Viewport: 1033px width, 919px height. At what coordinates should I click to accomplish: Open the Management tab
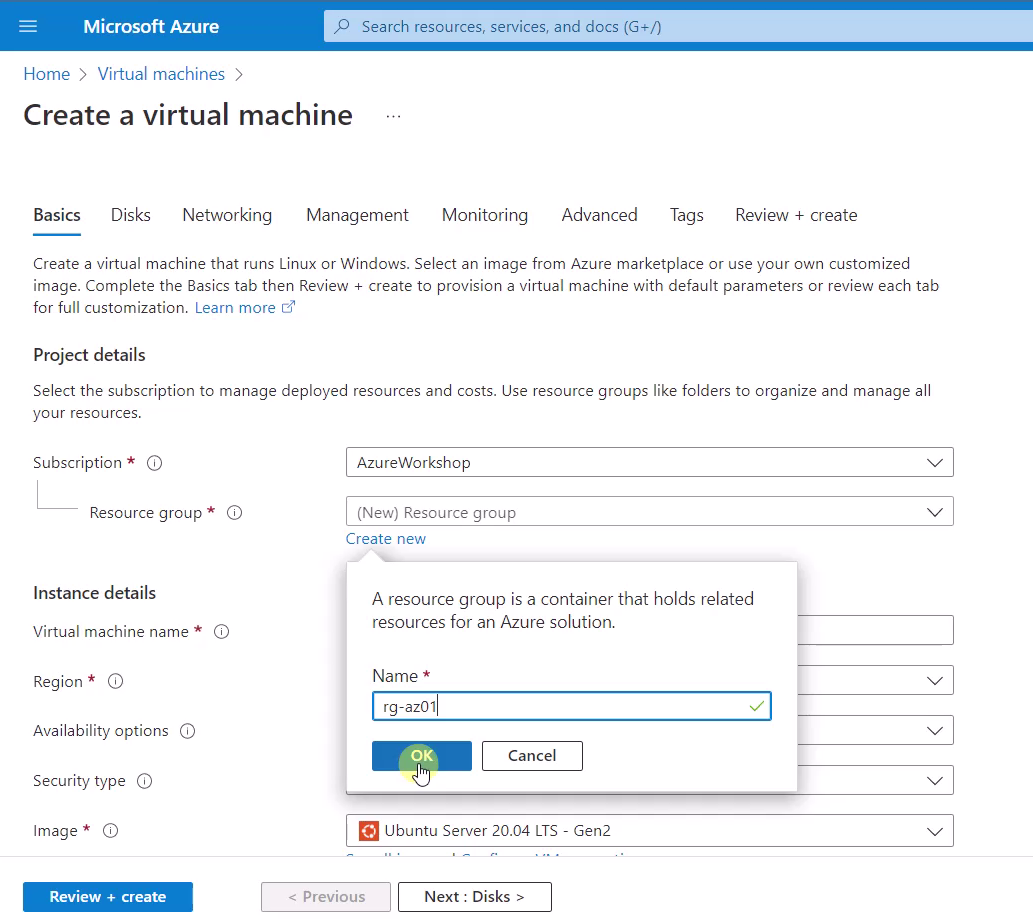pos(357,215)
